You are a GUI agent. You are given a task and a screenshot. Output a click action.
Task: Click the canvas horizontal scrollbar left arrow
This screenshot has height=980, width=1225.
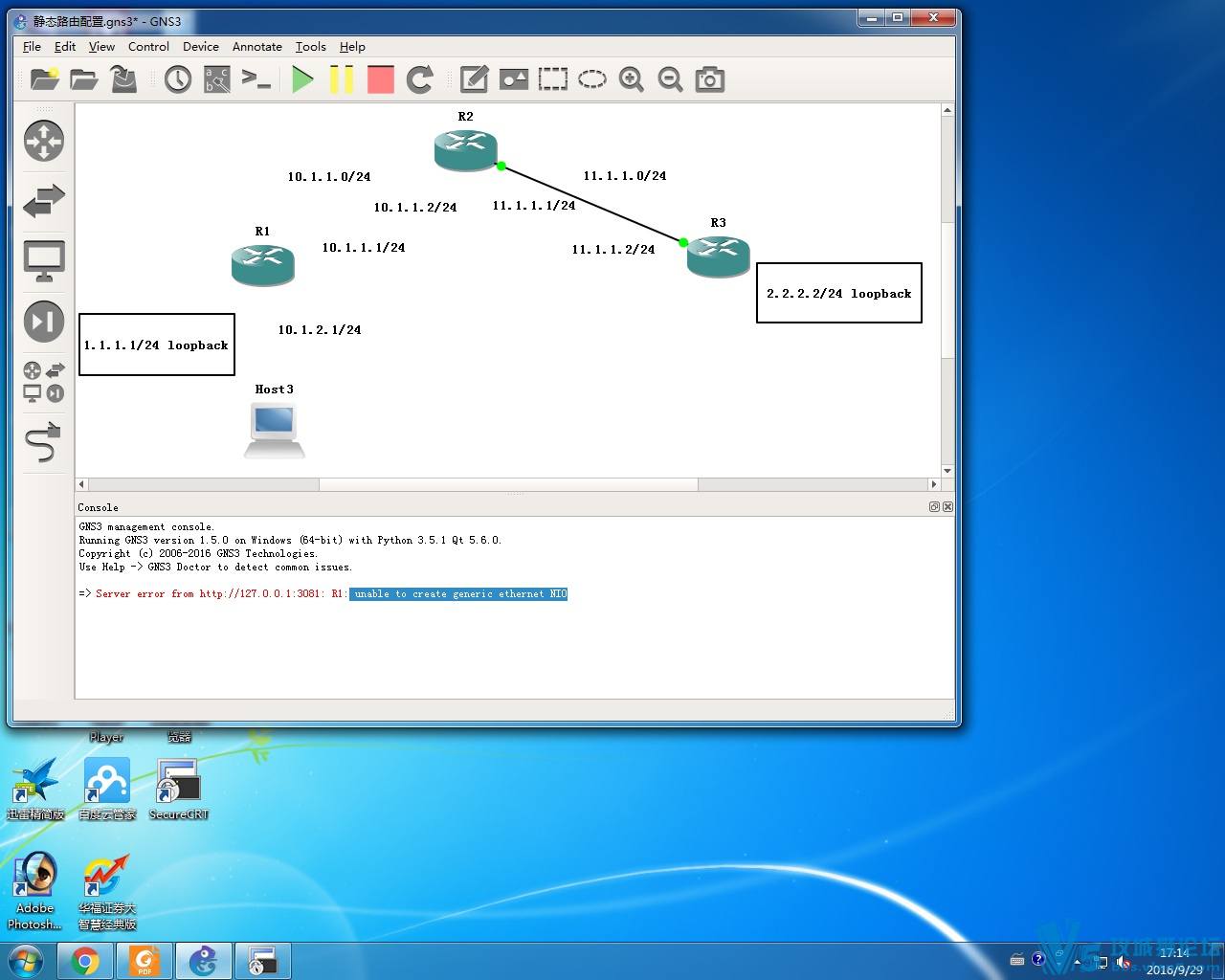coord(82,484)
